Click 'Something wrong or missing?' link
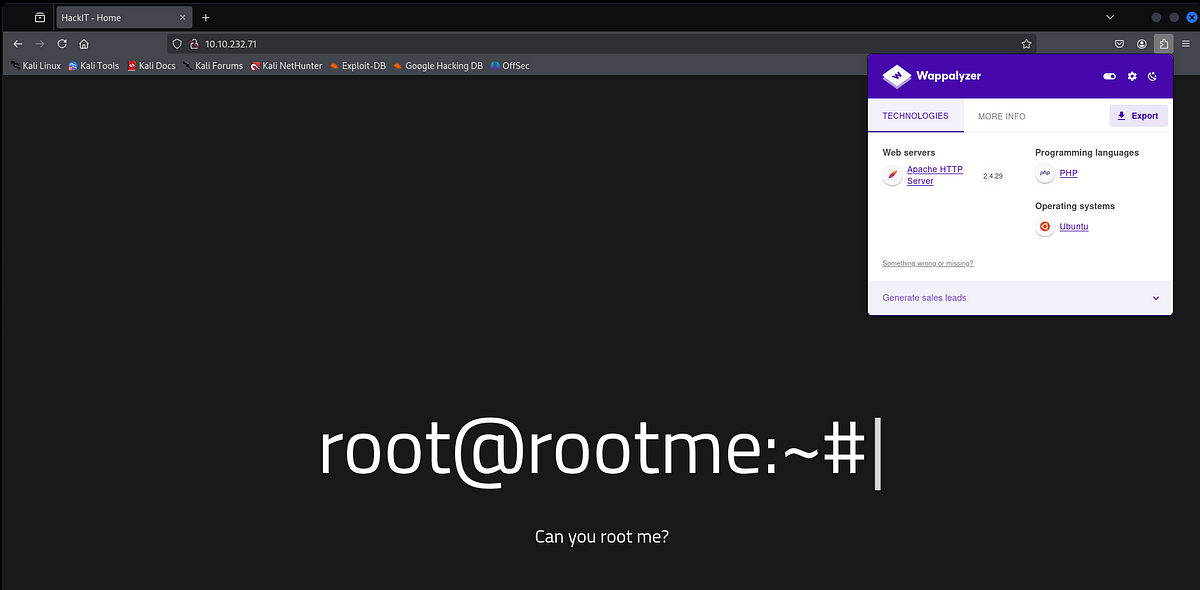 pyautogui.click(x=927, y=263)
